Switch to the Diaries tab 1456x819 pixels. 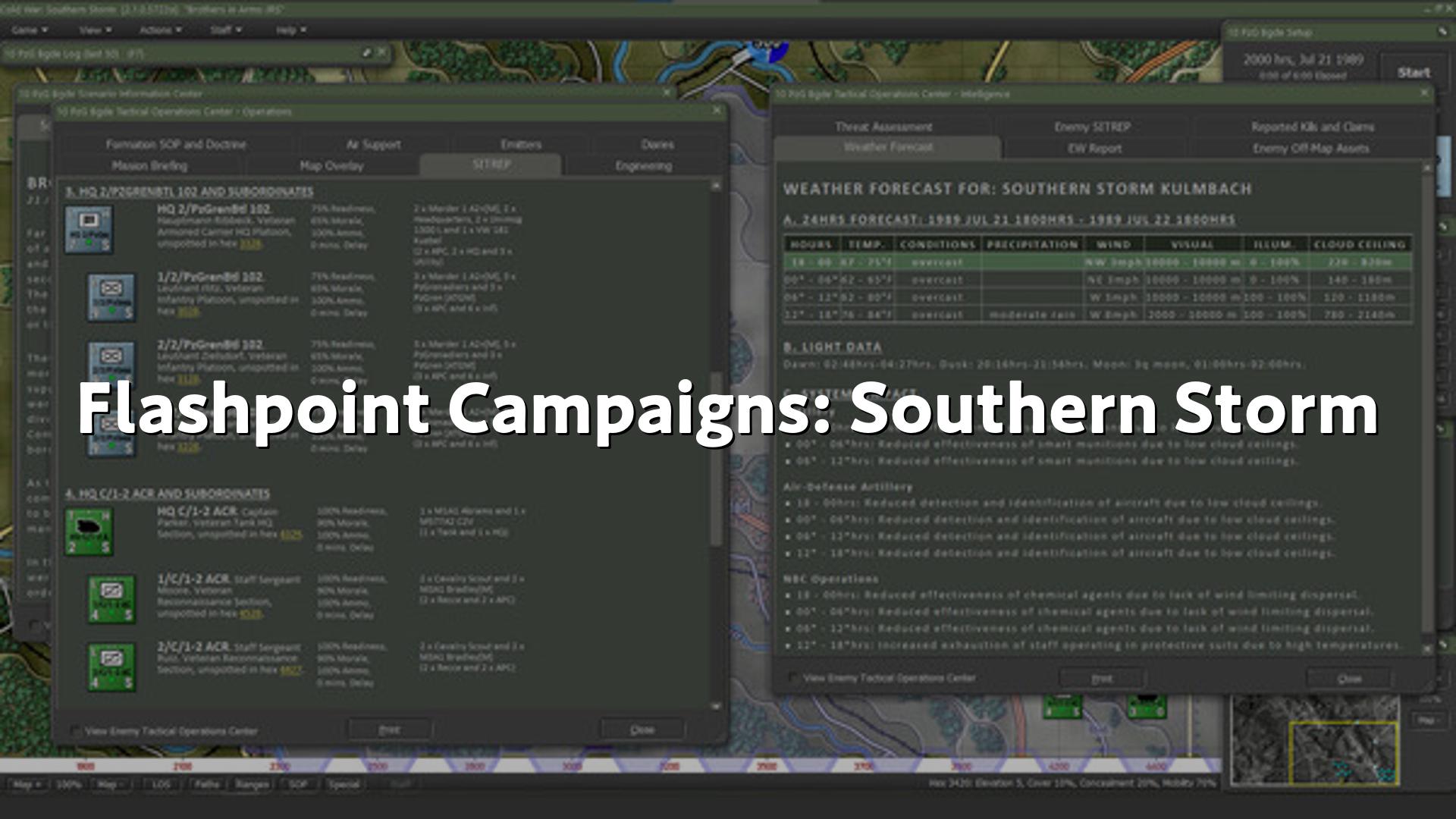[x=657, y=144]
